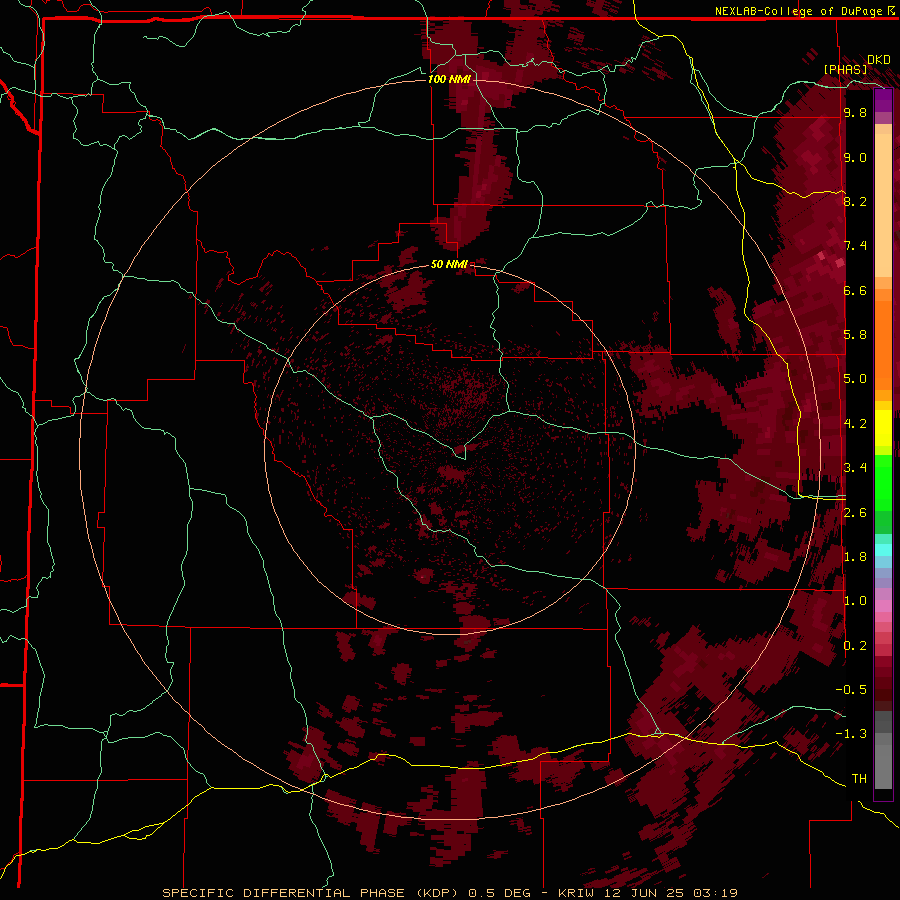Click the TH threshold label
The width and height of the screenshot is (900, 900).
coord(859,779)
